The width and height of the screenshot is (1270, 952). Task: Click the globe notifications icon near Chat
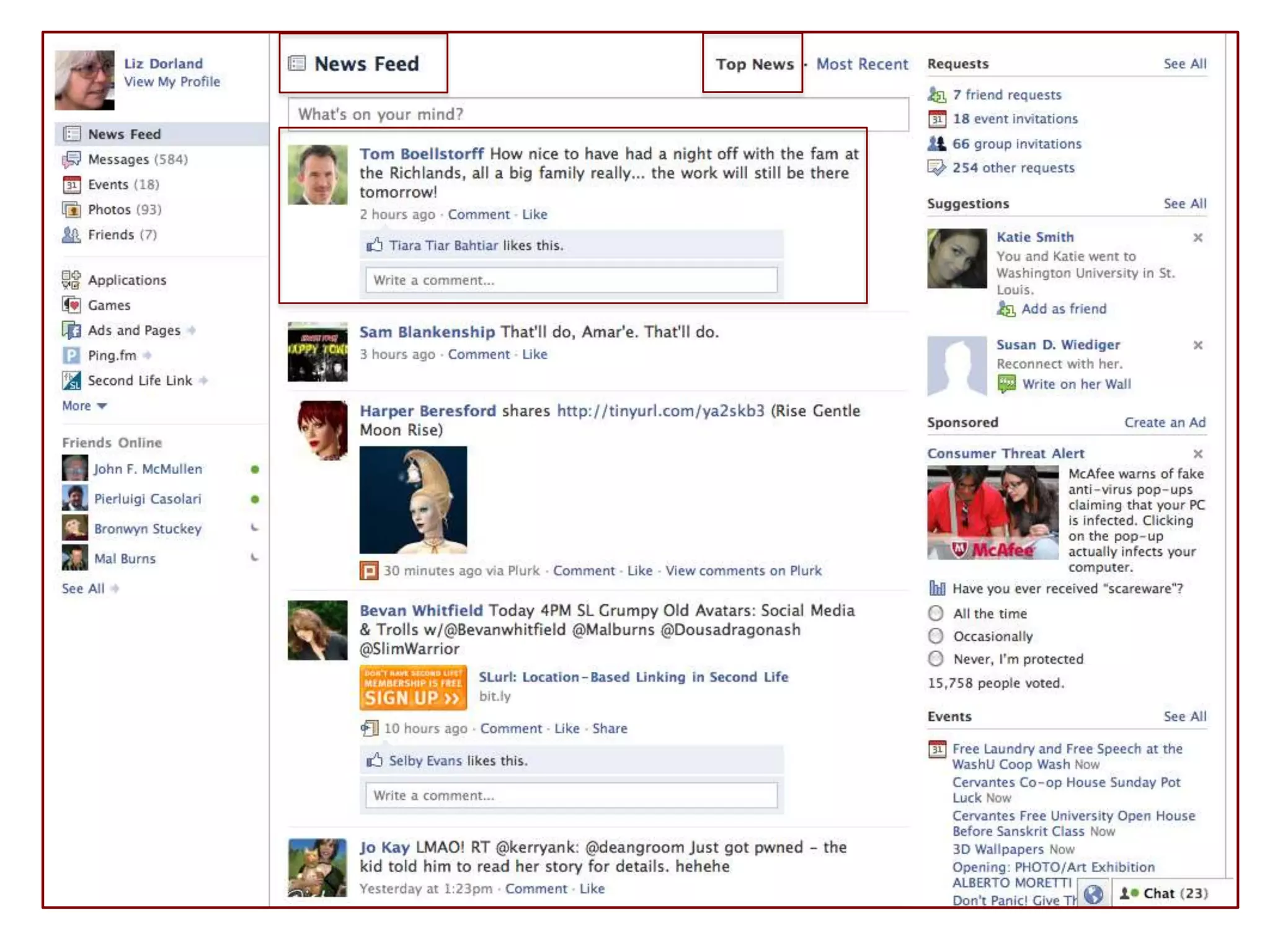point(1093,894)
